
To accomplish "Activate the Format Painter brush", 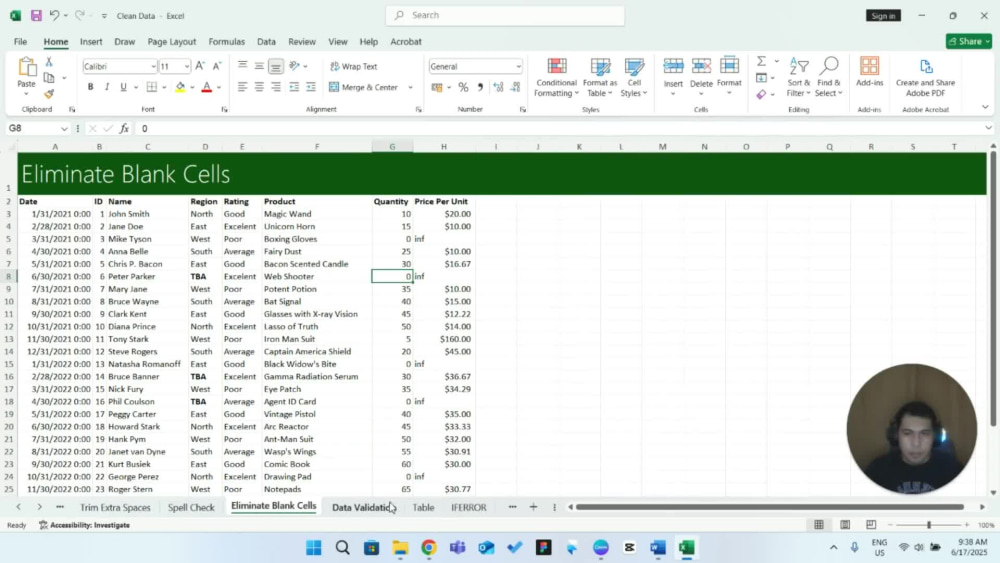I will 49,94.
